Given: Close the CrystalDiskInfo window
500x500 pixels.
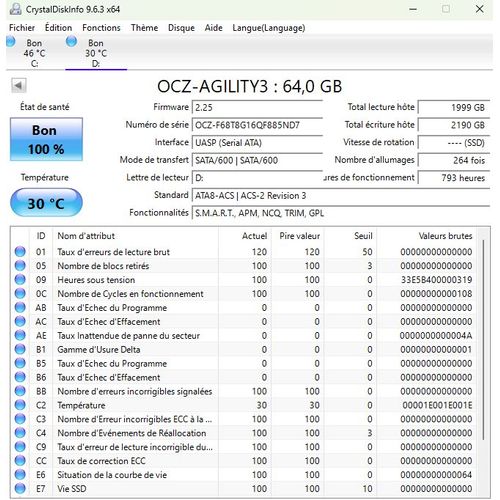Looking at the screenshot, I should pos(480,9).
